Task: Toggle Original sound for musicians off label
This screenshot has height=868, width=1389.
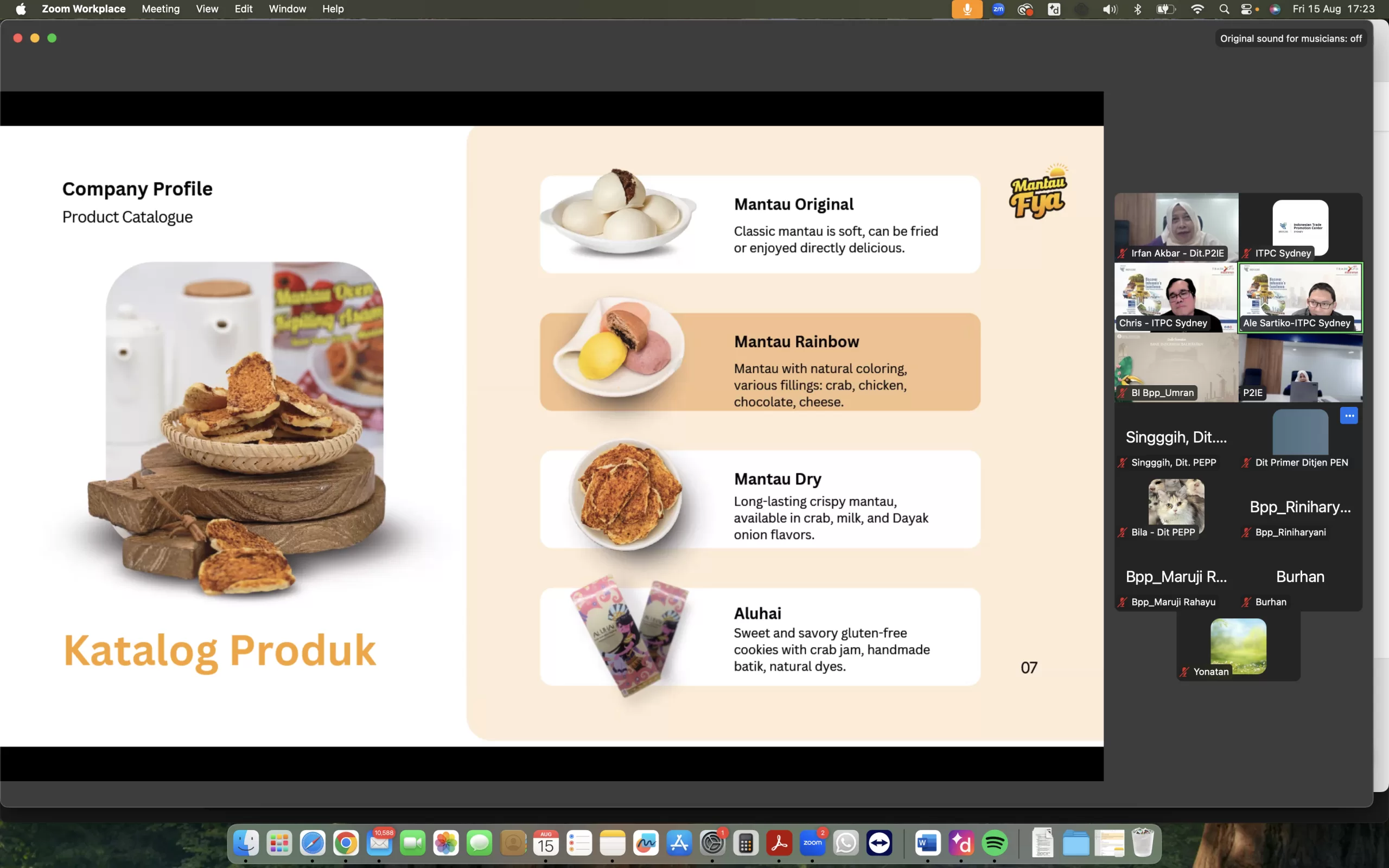Action: pyautogui.click(x=1290, y=39)
